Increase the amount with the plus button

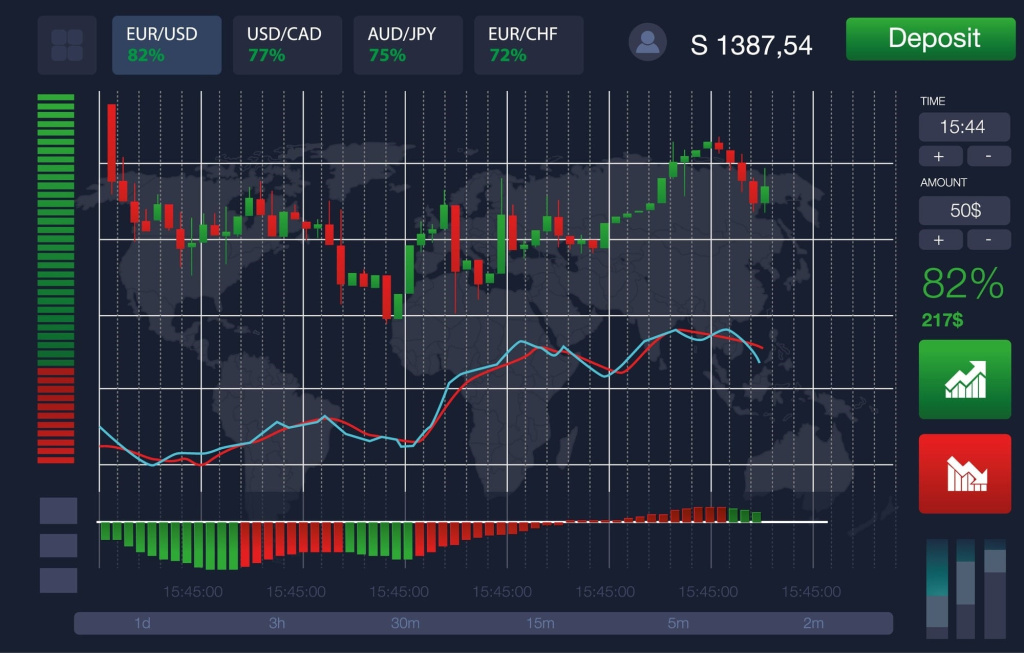(x=940, y=239)
